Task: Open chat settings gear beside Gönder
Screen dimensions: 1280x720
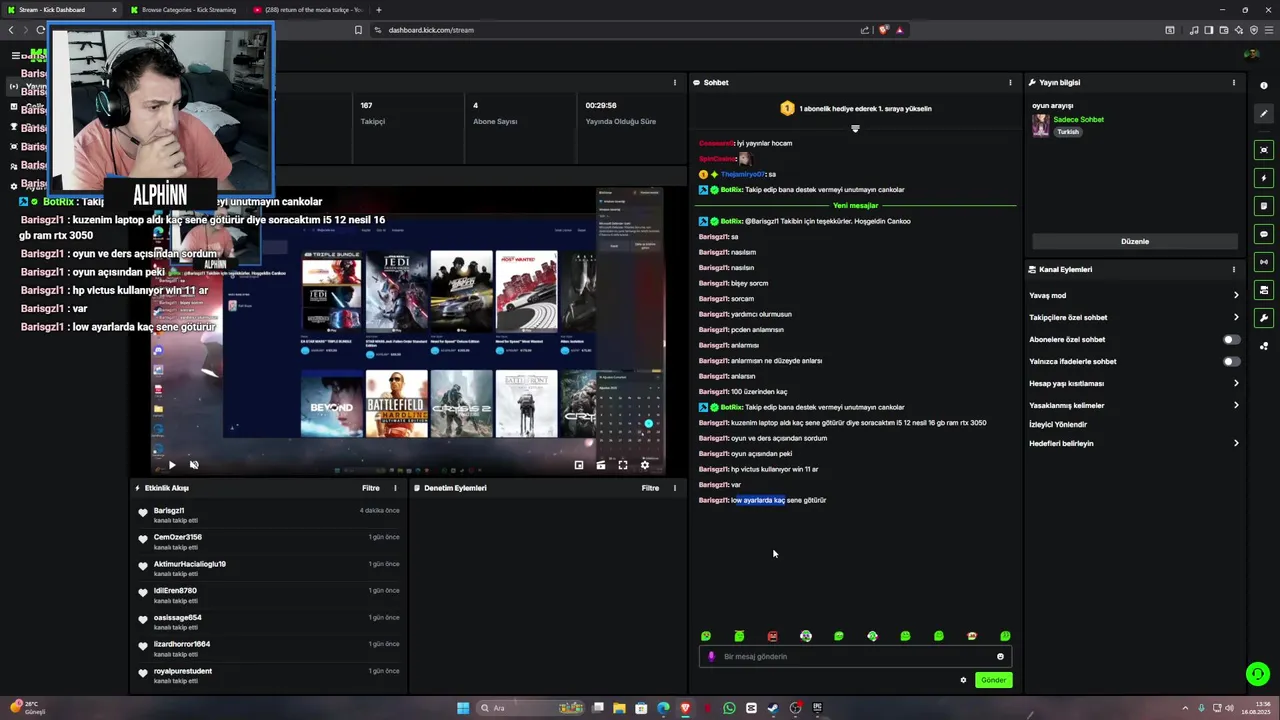Action: pyautogui.click(x=964, y=680)
